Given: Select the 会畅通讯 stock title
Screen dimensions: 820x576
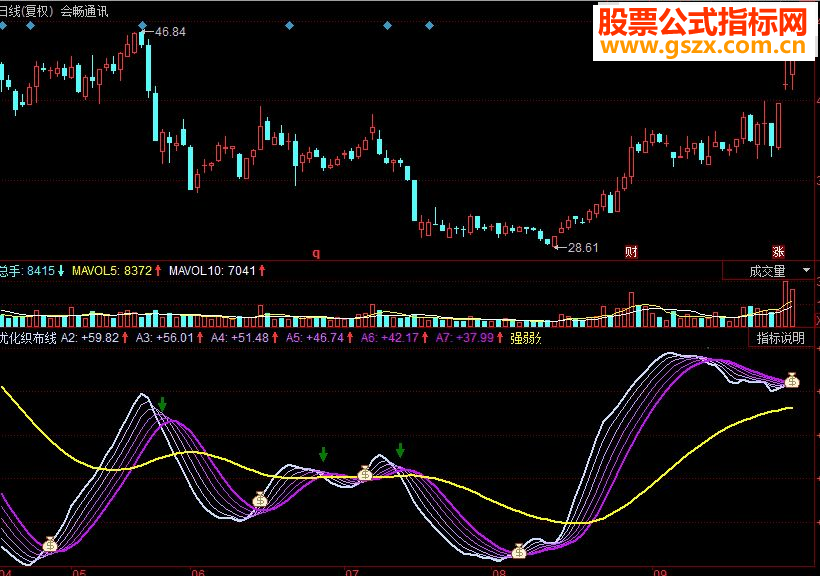Looking at the screenshot, I should tap(85, 8).
